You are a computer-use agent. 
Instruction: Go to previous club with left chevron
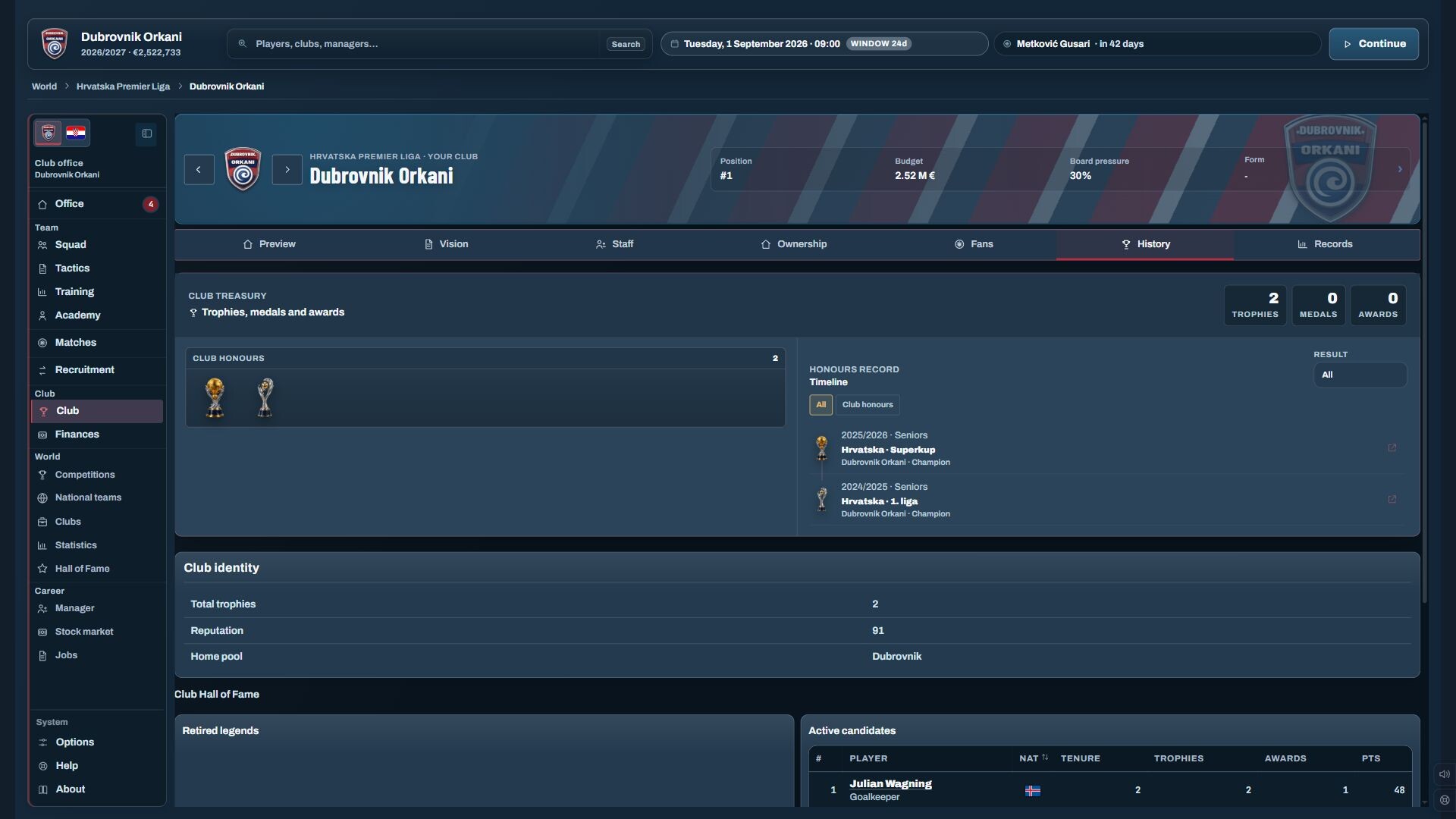coord(199,170)
